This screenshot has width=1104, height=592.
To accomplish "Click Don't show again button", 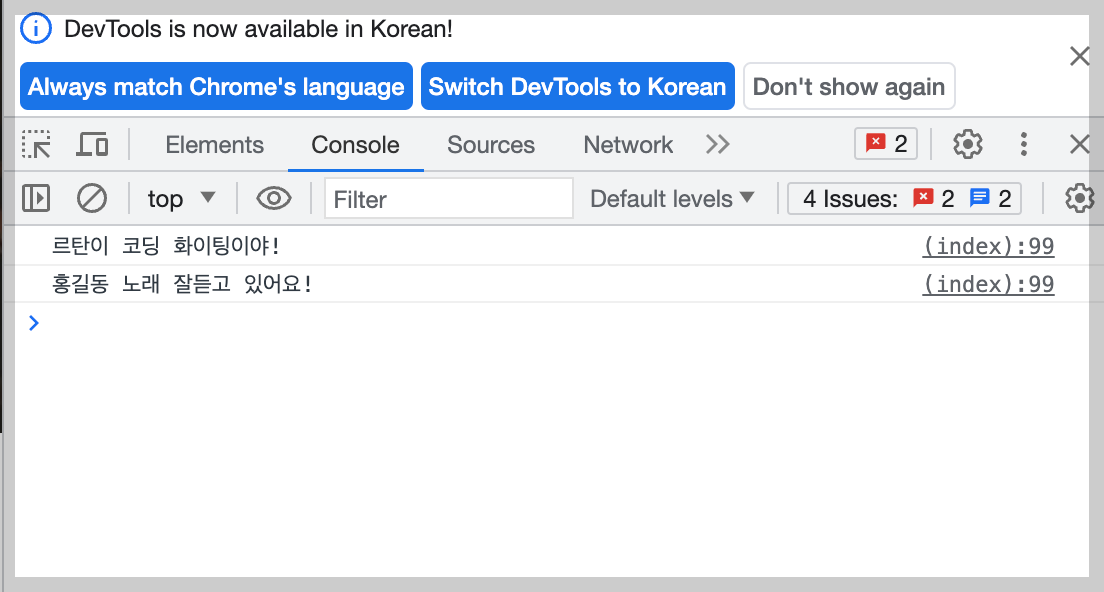I will pos(849,87).
